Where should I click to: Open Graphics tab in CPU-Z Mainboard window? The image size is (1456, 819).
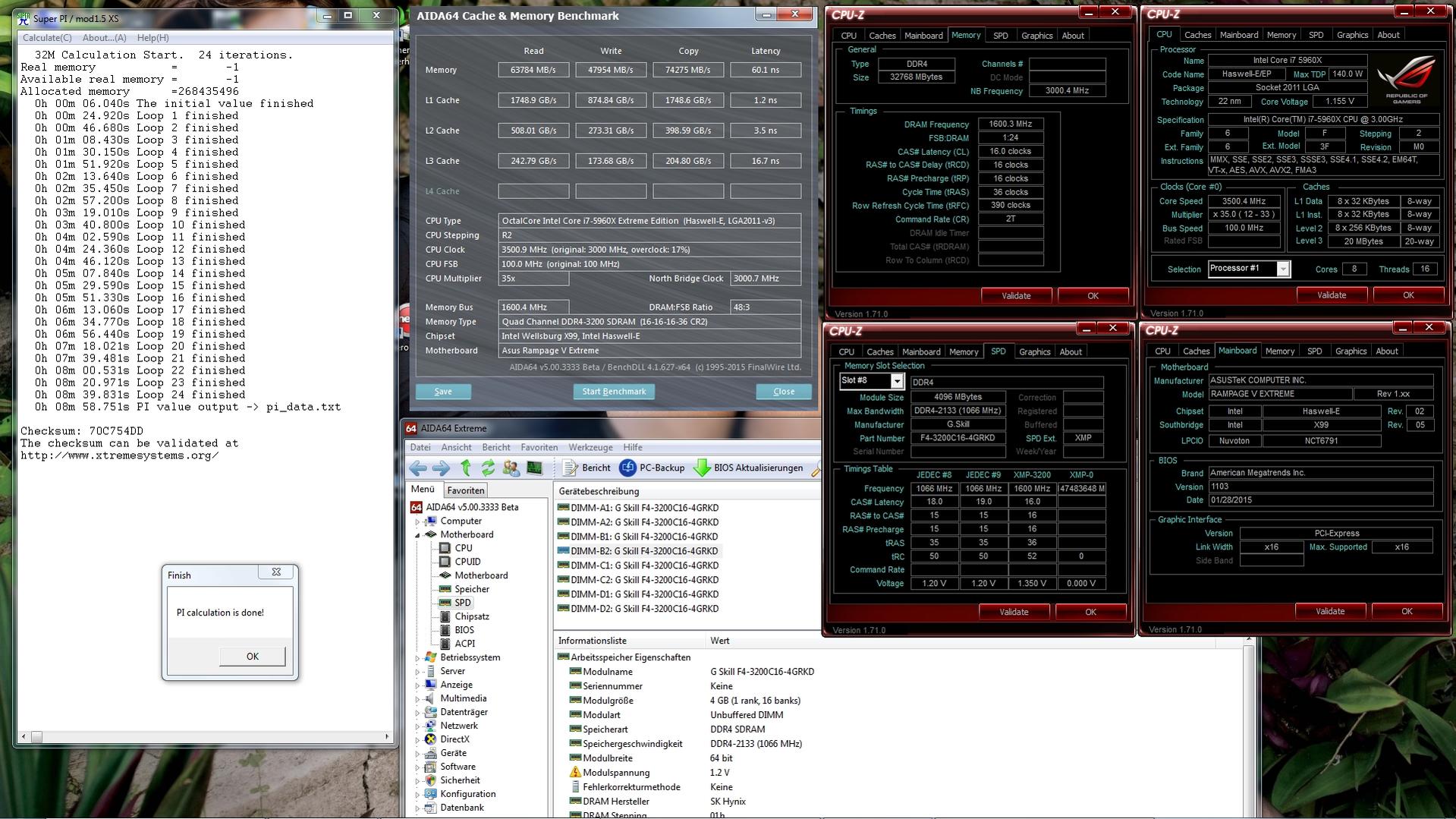click(x=1351, y=351)
